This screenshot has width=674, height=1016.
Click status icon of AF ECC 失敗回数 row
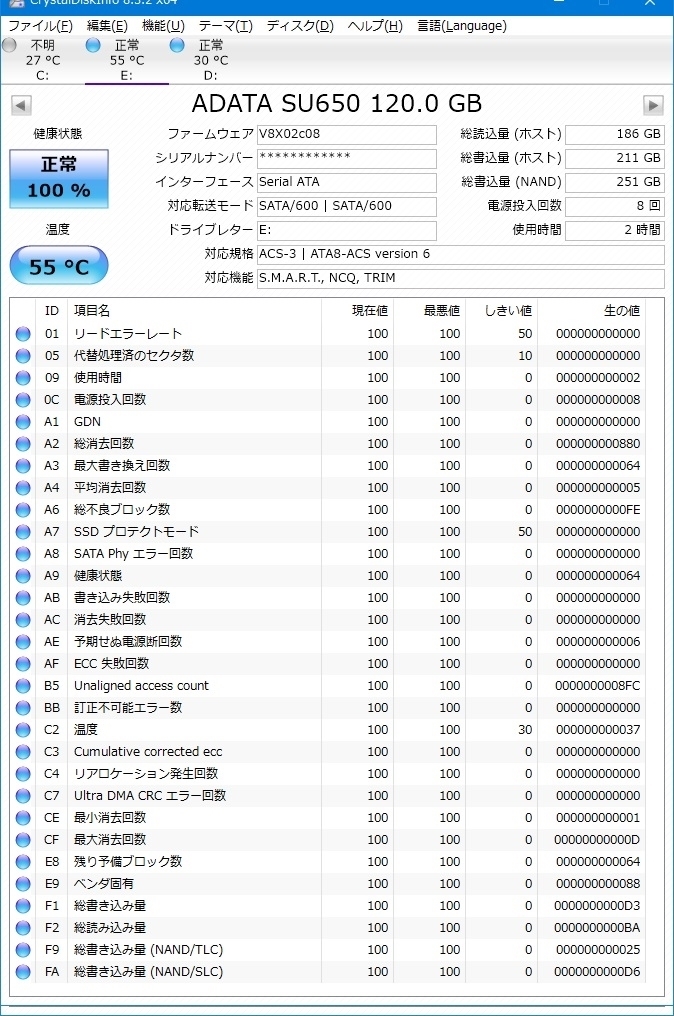[23, 665]
